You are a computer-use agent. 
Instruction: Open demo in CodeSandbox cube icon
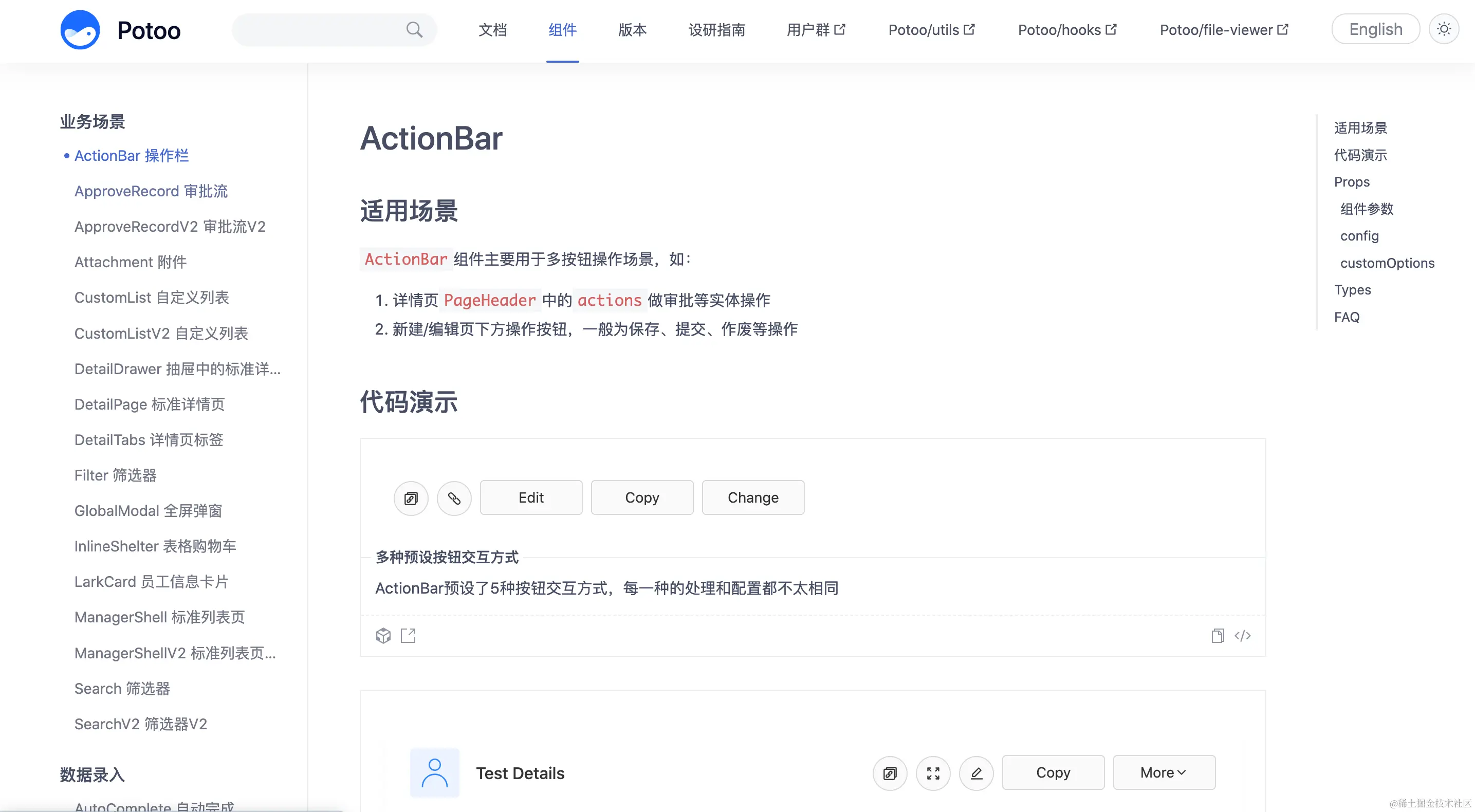pos(383,635)
